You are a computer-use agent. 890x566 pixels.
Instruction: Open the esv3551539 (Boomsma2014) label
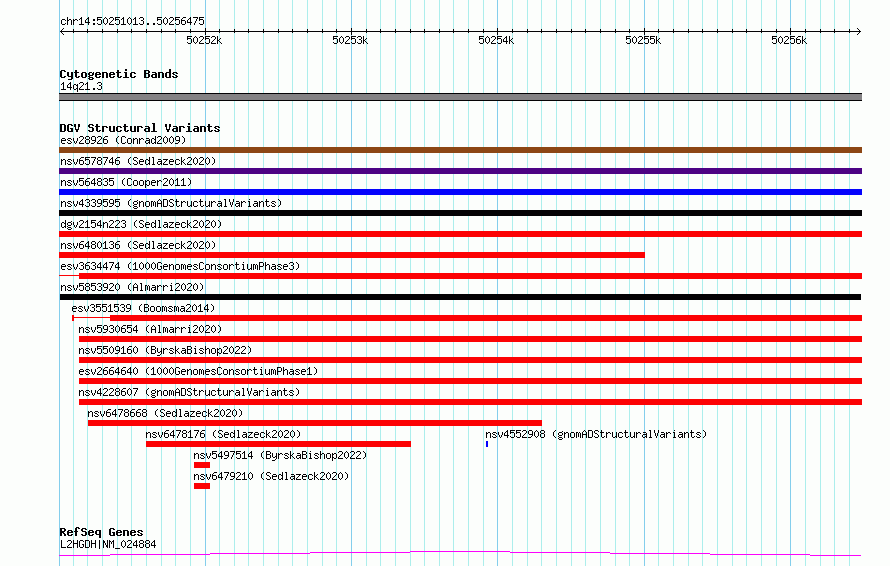143,308
